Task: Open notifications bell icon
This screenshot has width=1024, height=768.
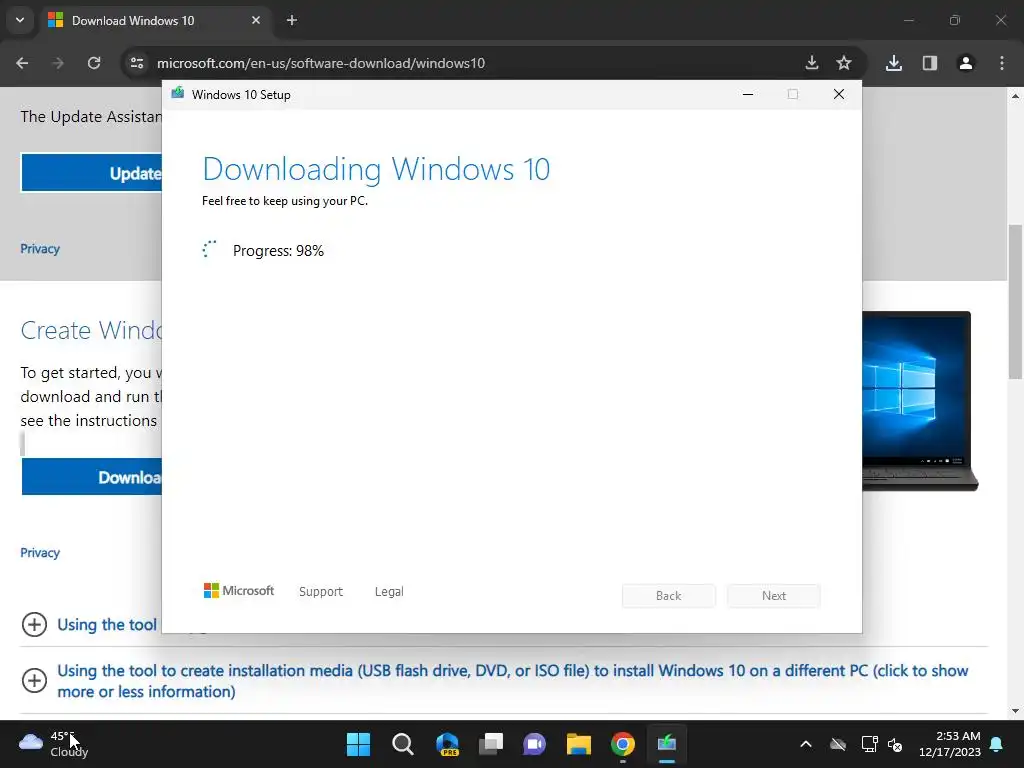Action: [x=997, y=744]
